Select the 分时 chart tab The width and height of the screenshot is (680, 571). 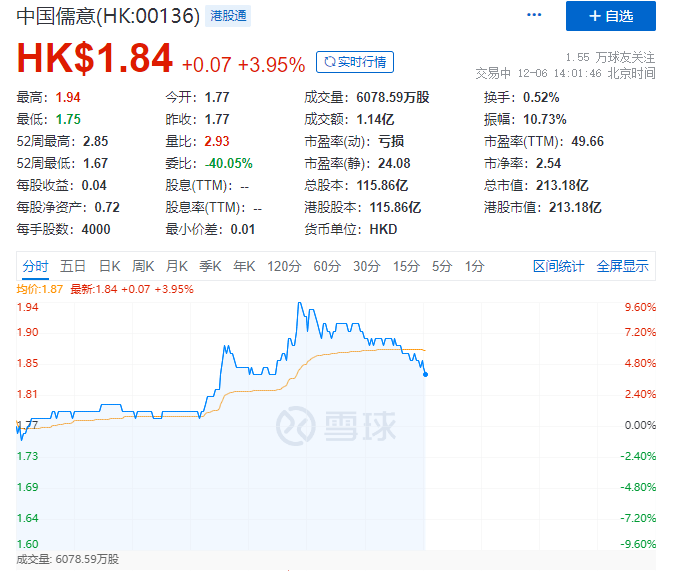[x=36, y=266]
